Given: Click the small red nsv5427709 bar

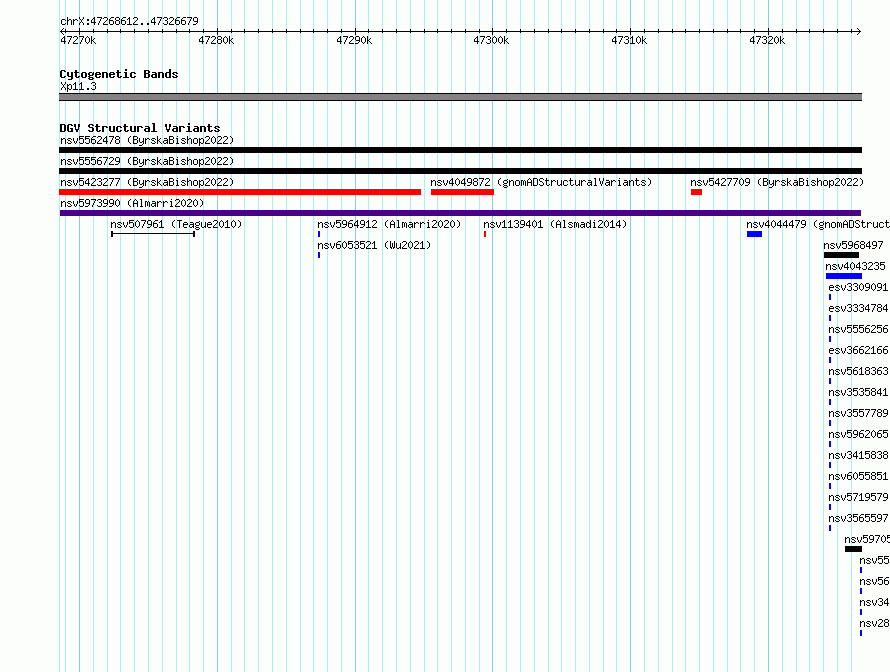Looking at the screenshot, I should [x=696, y=192].
